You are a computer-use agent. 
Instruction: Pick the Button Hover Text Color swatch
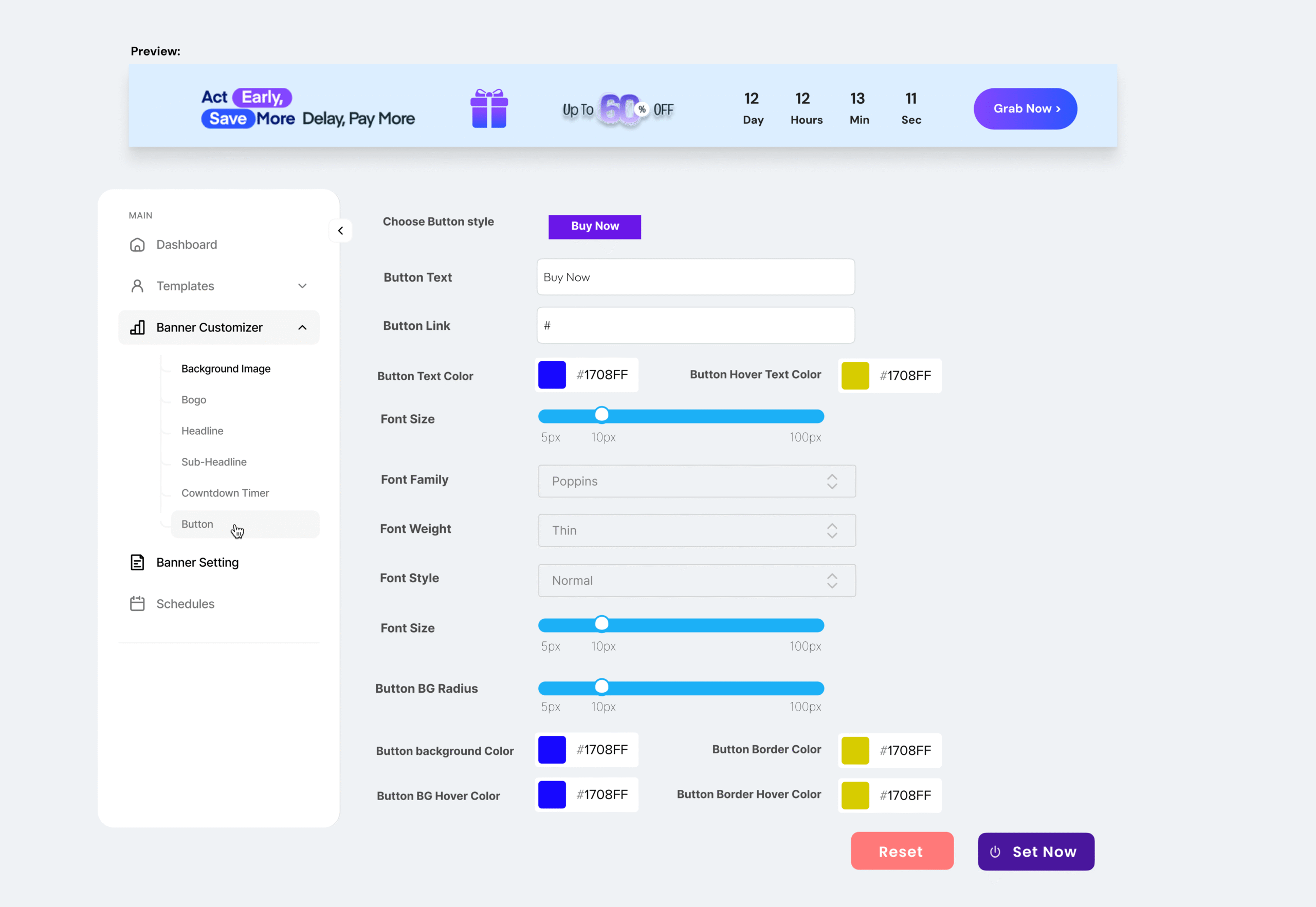pos(855,376)
